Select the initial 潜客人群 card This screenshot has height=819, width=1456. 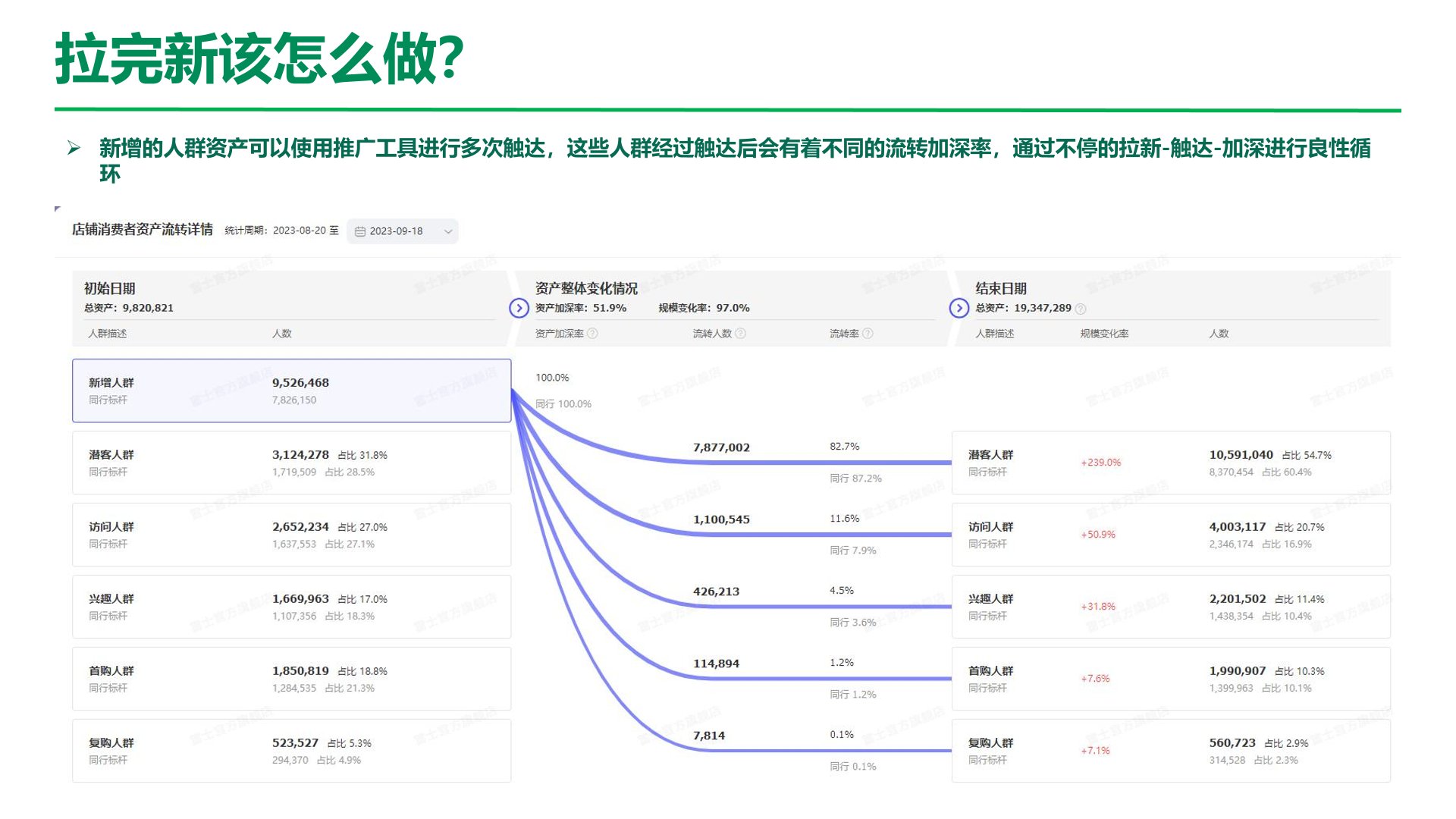click(291, 463)
